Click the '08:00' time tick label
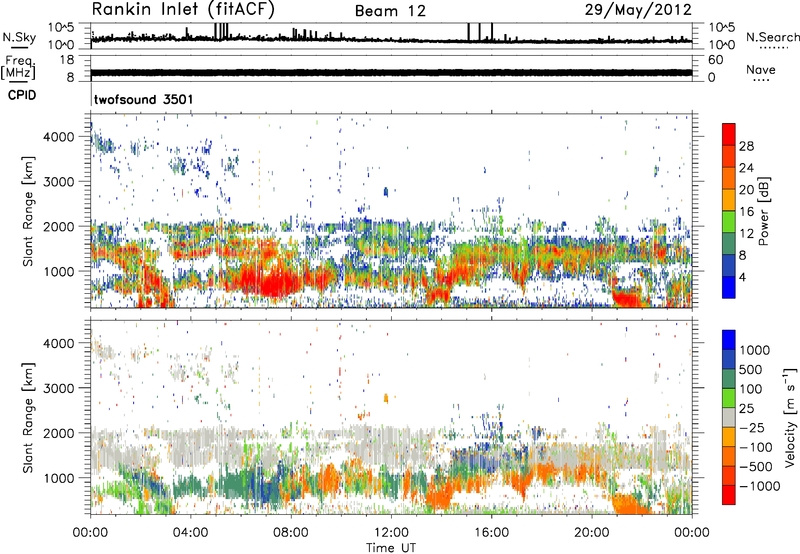 point(291,533)
